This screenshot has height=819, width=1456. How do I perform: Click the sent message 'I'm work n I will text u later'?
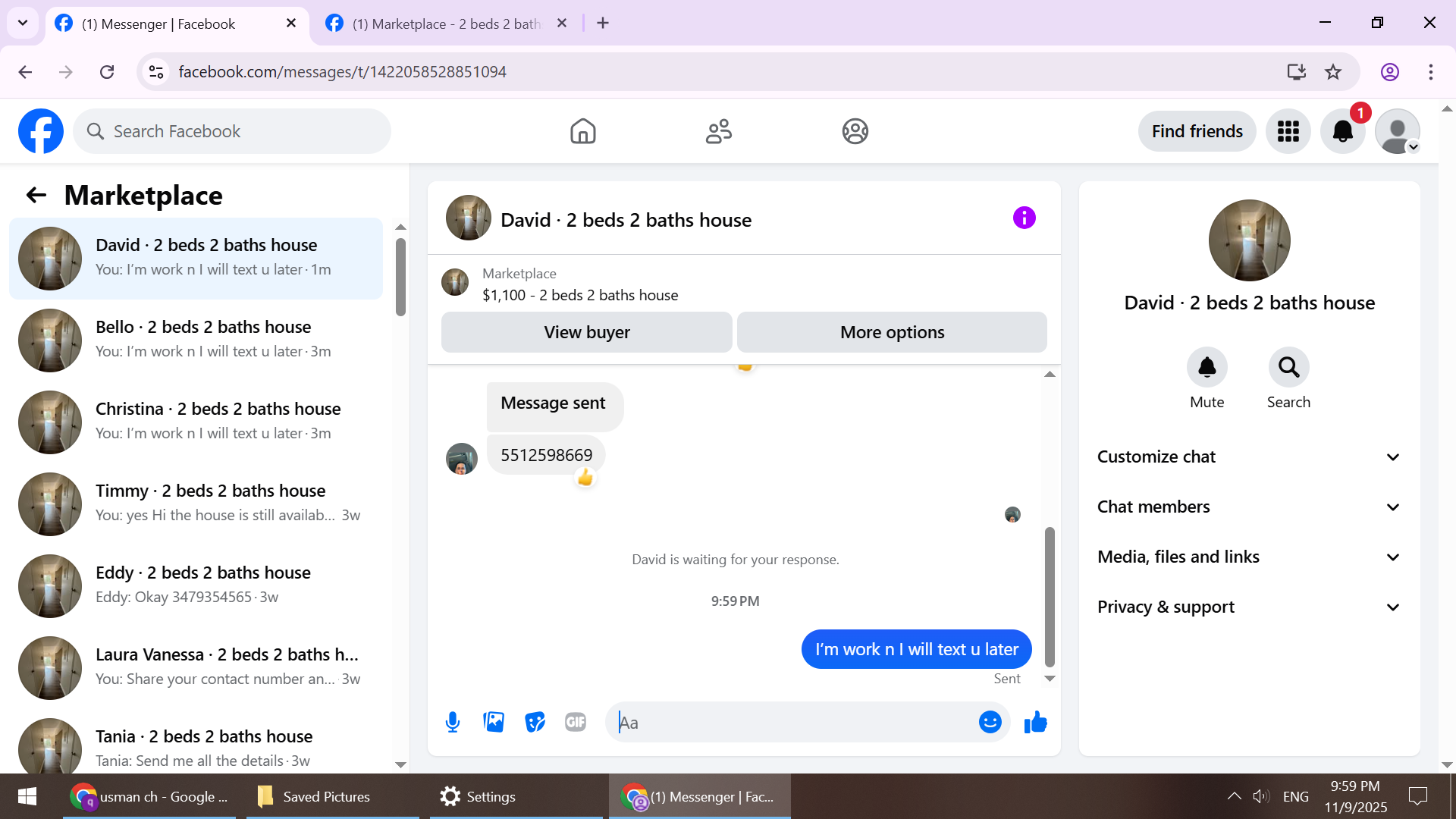coord(917,649)
